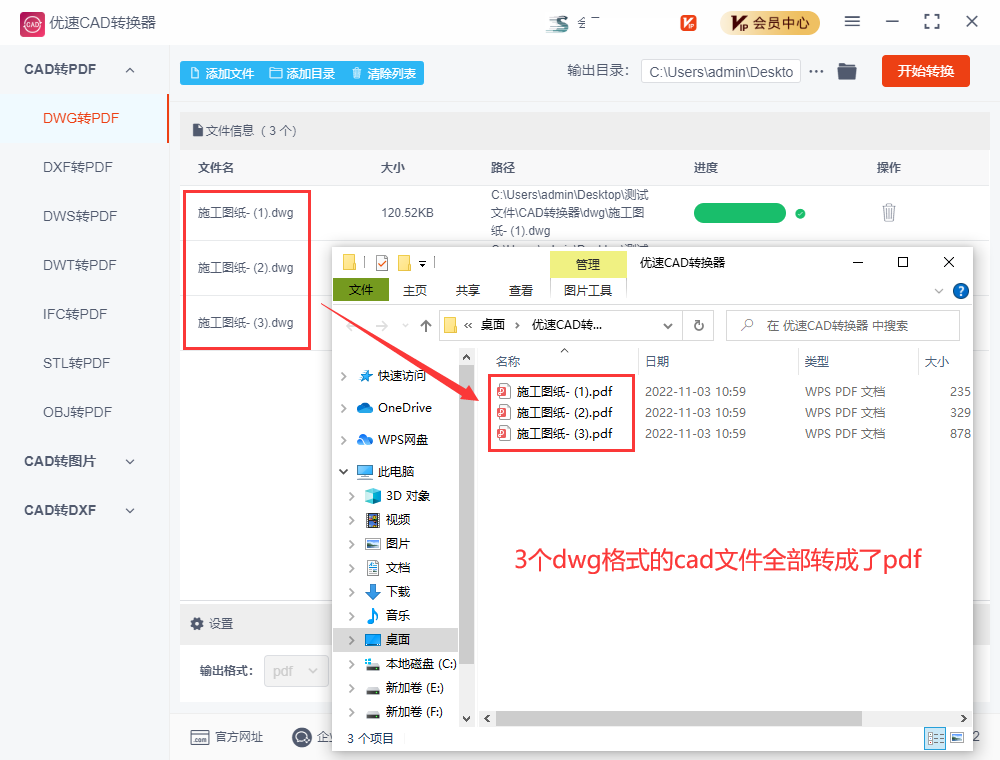The image size is (1000, 760).
Task: Click the progress bar of 施工图纸- (1).dwg
Action: (x=739, y=213)
